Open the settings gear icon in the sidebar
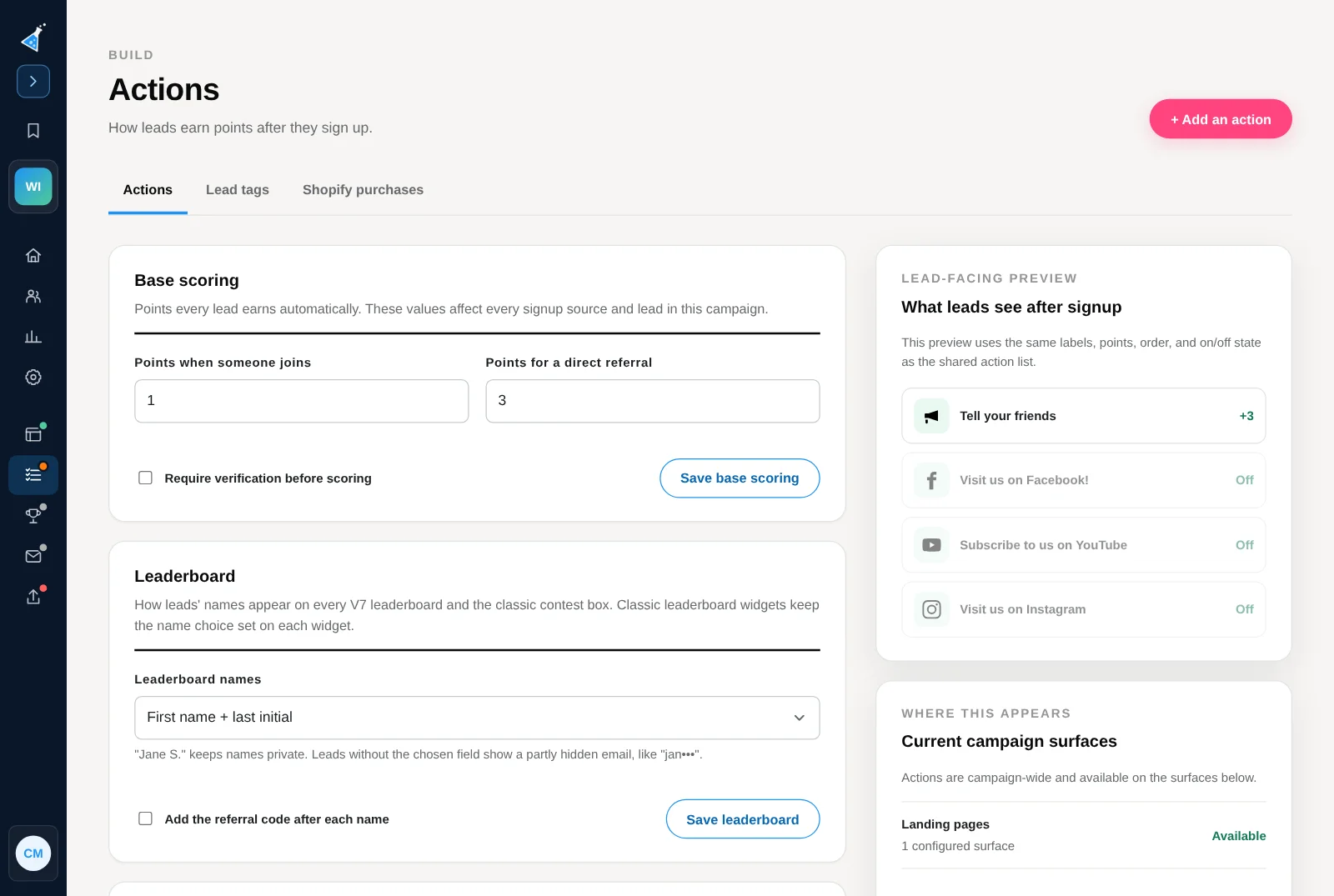The image size is (1334, 896). (33, 378)
